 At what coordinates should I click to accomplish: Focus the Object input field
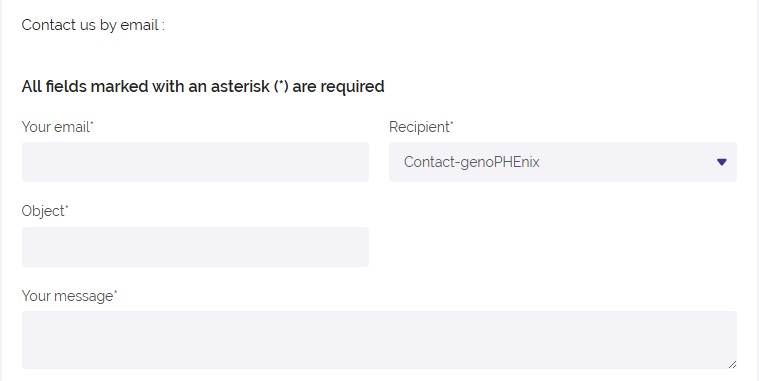[195, 247]
